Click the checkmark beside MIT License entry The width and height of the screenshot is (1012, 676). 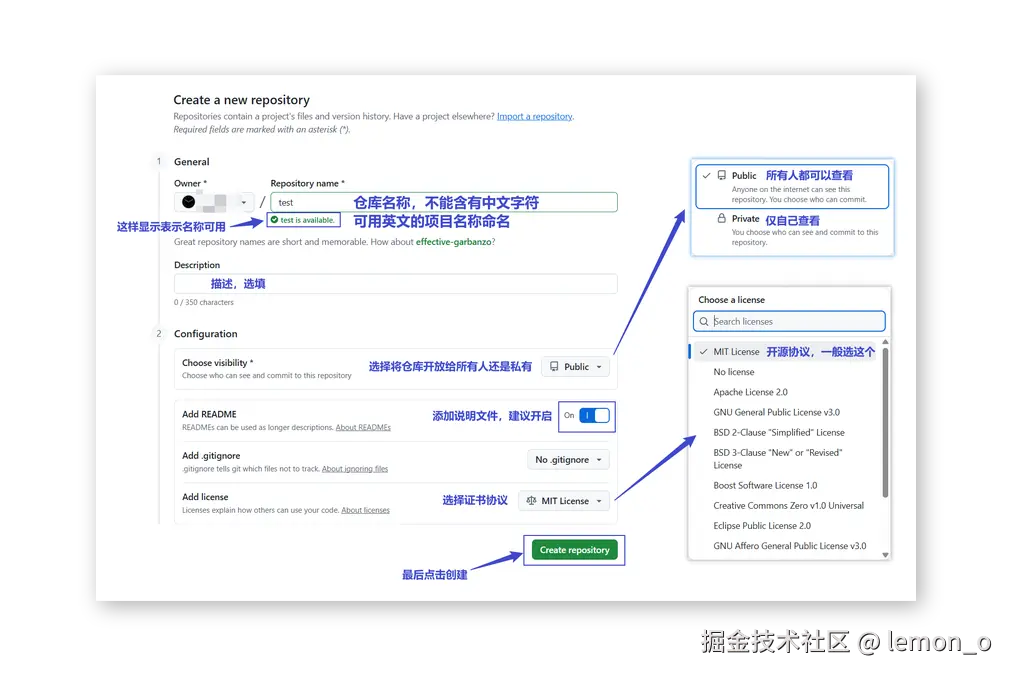point(706,351)
